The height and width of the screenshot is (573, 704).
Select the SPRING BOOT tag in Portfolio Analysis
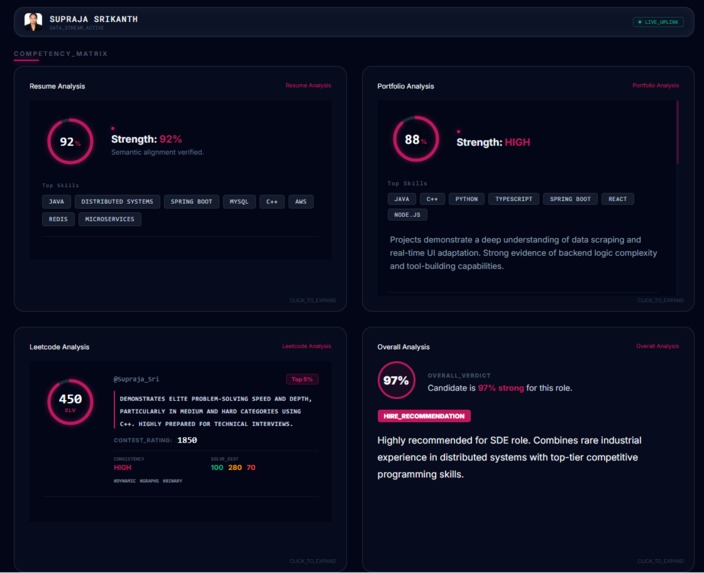coord(570,199)
